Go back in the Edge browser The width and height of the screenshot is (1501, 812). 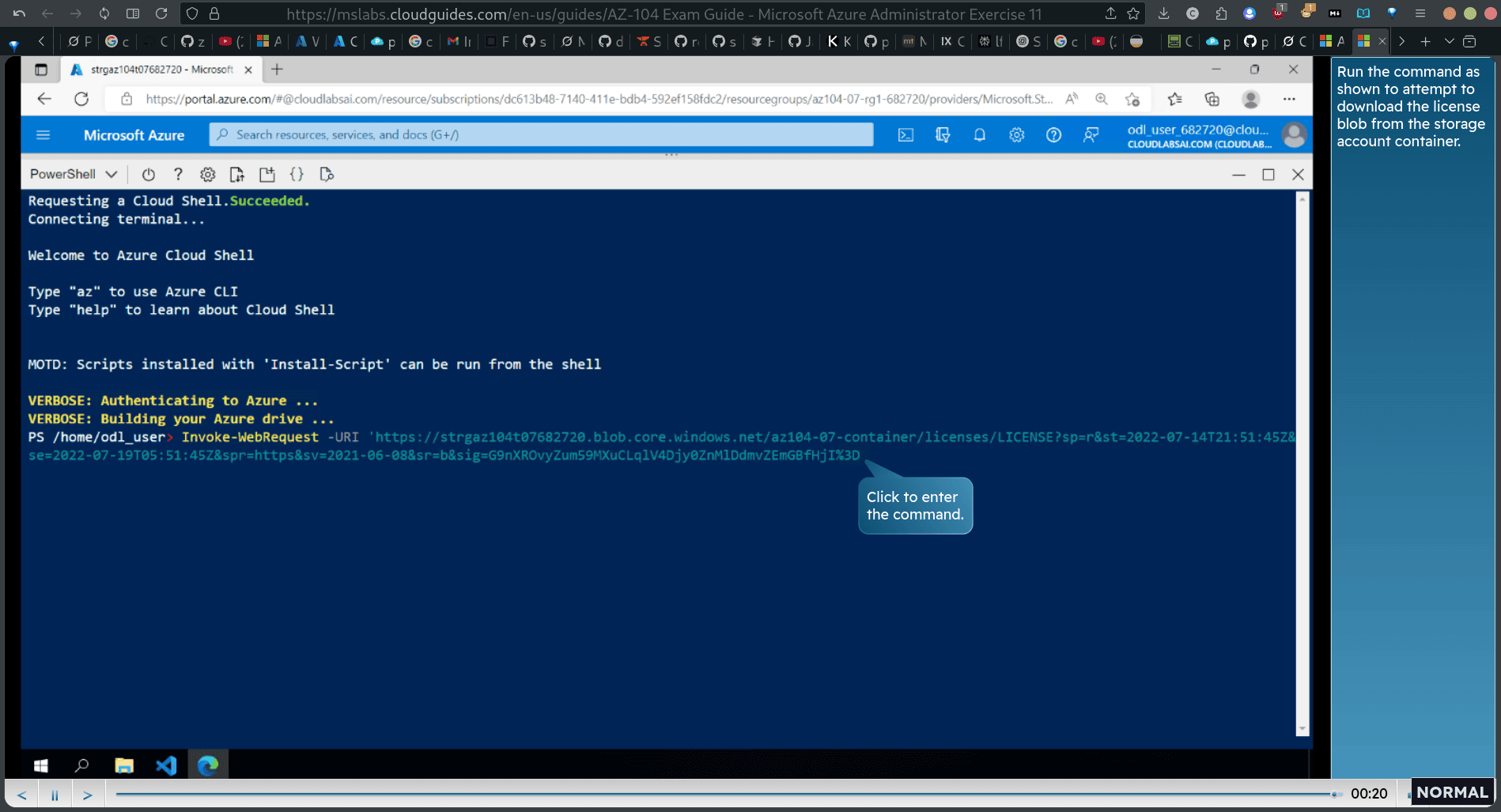[x=44, y=99]
